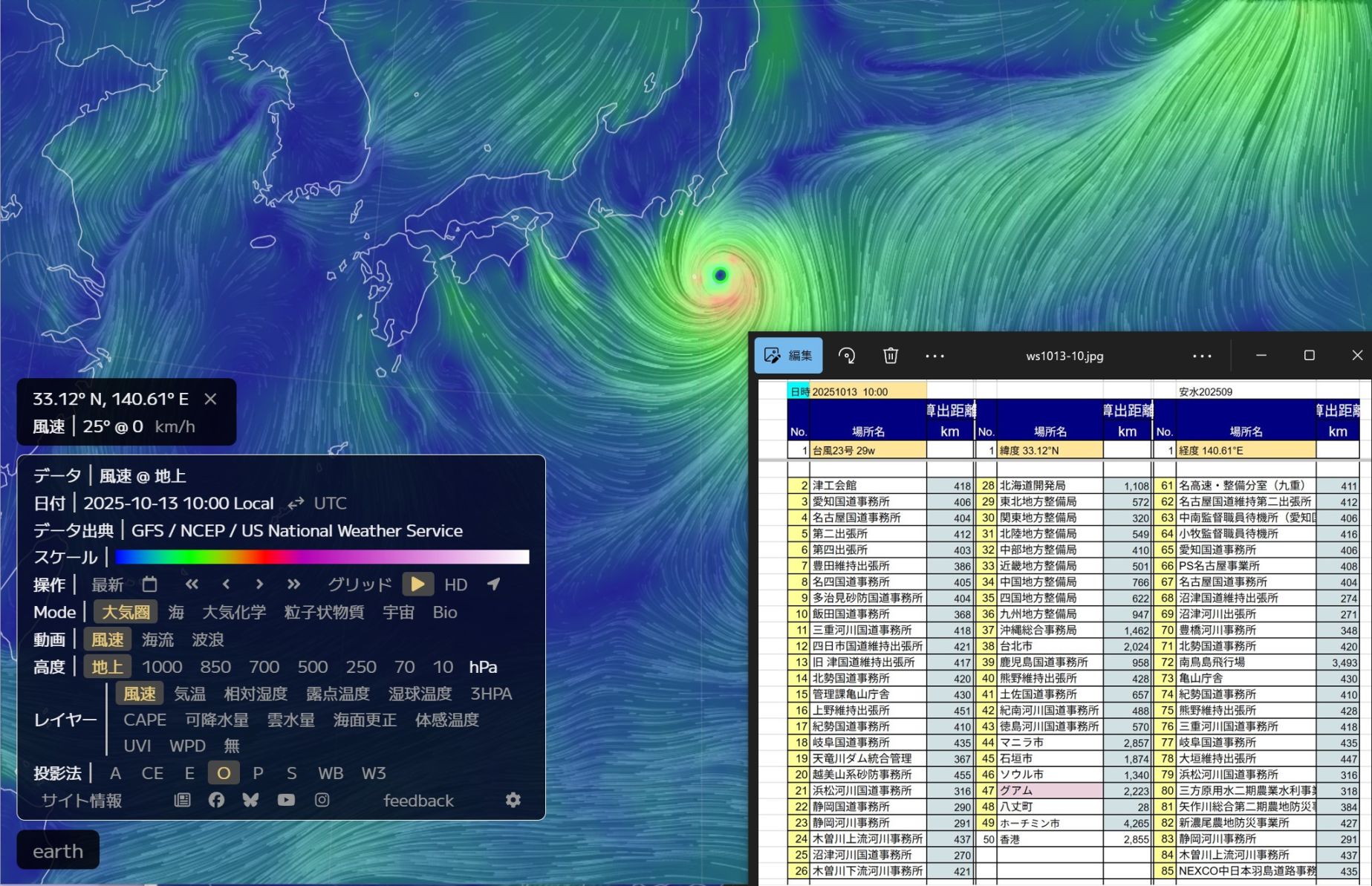Delete the image with the trash icon
The height and width of the screenshot is (886, 1372).
point(891,356)
